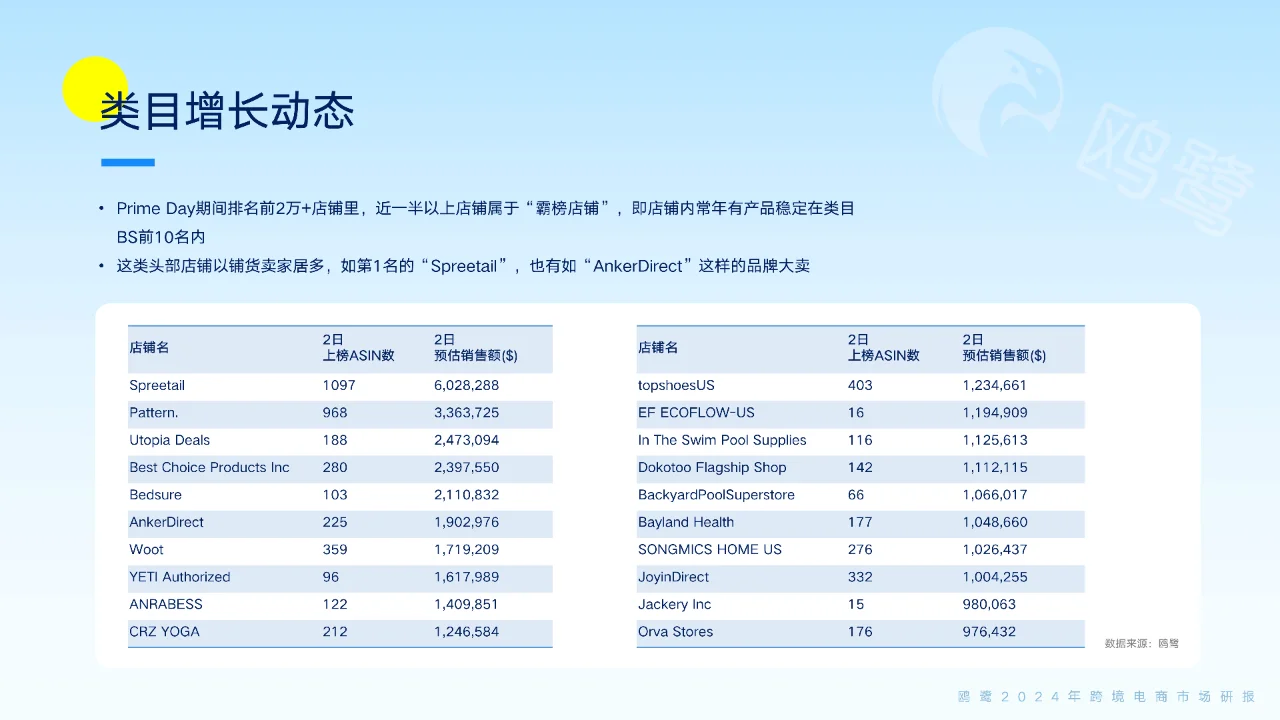Click ASIN count 403 for topshoesUS
This screenshot has width=1280, height=720.
tap(860, 385)
